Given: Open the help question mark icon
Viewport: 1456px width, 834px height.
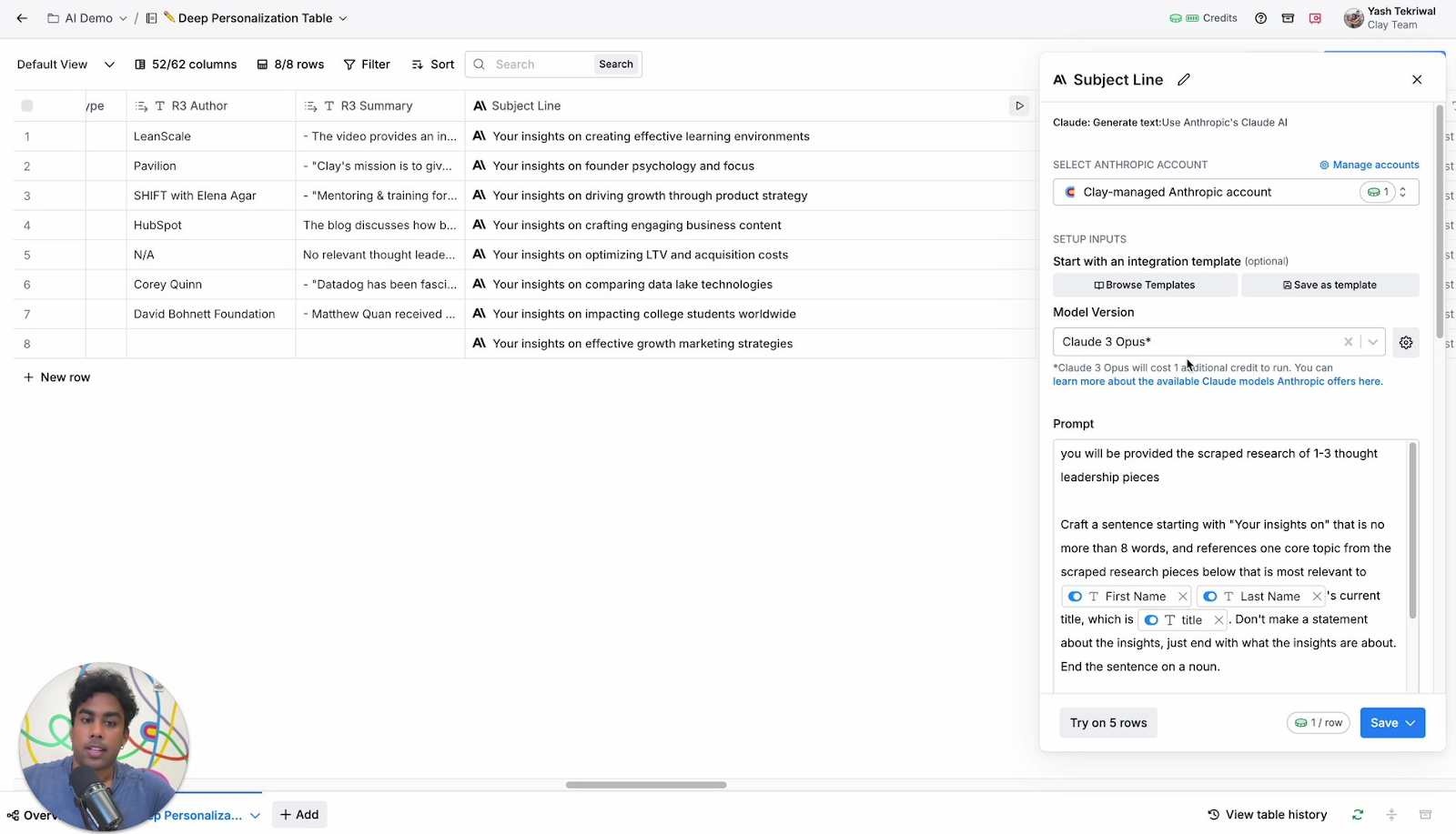Looking at the screenshot, I should [1260, 18].
